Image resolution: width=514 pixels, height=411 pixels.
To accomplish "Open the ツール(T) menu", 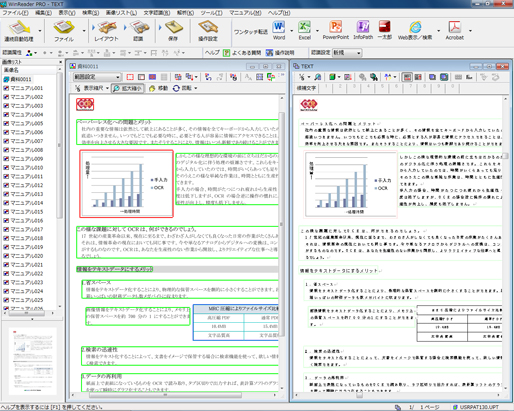I will pyautogui.click(x=212, y=13).
